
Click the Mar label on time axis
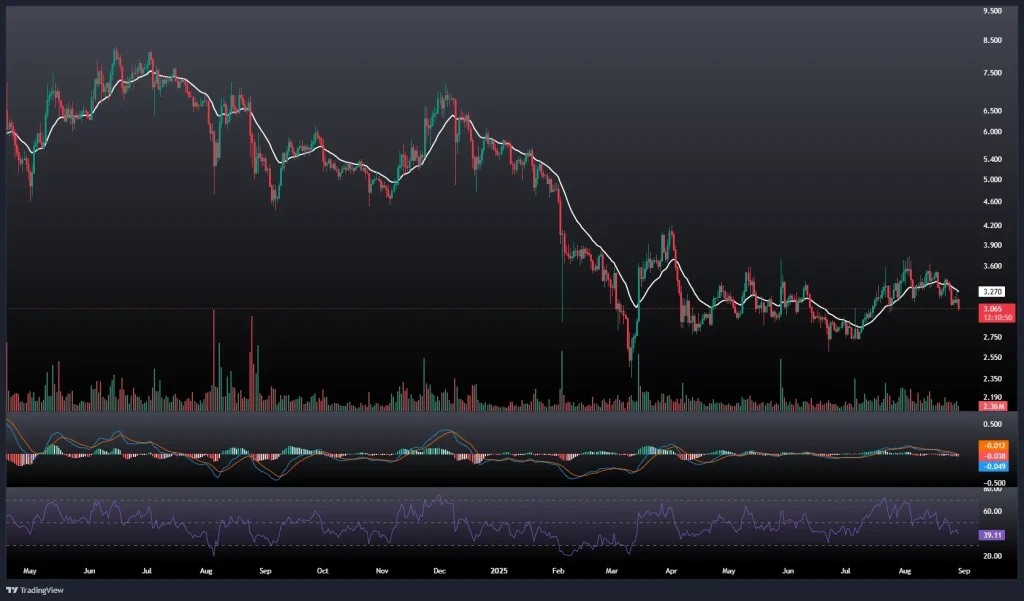[x=612, y=574]
